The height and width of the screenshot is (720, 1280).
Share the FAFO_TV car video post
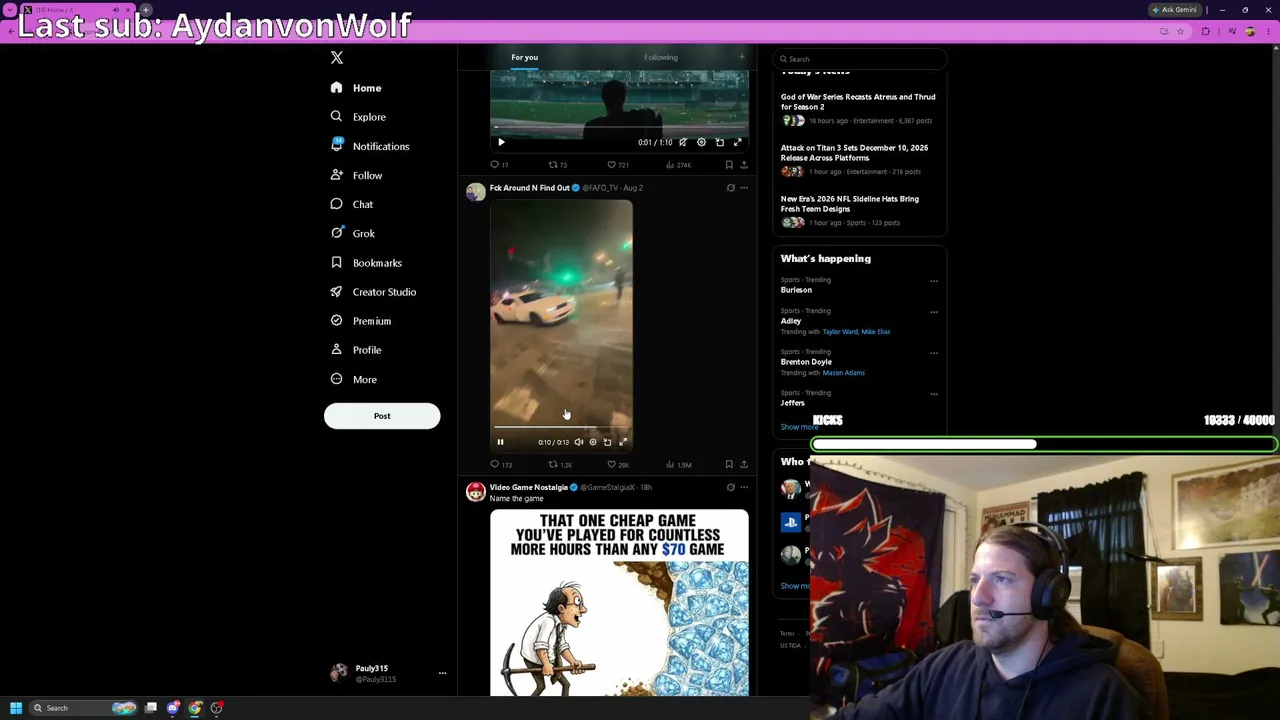tap(743, 465)
